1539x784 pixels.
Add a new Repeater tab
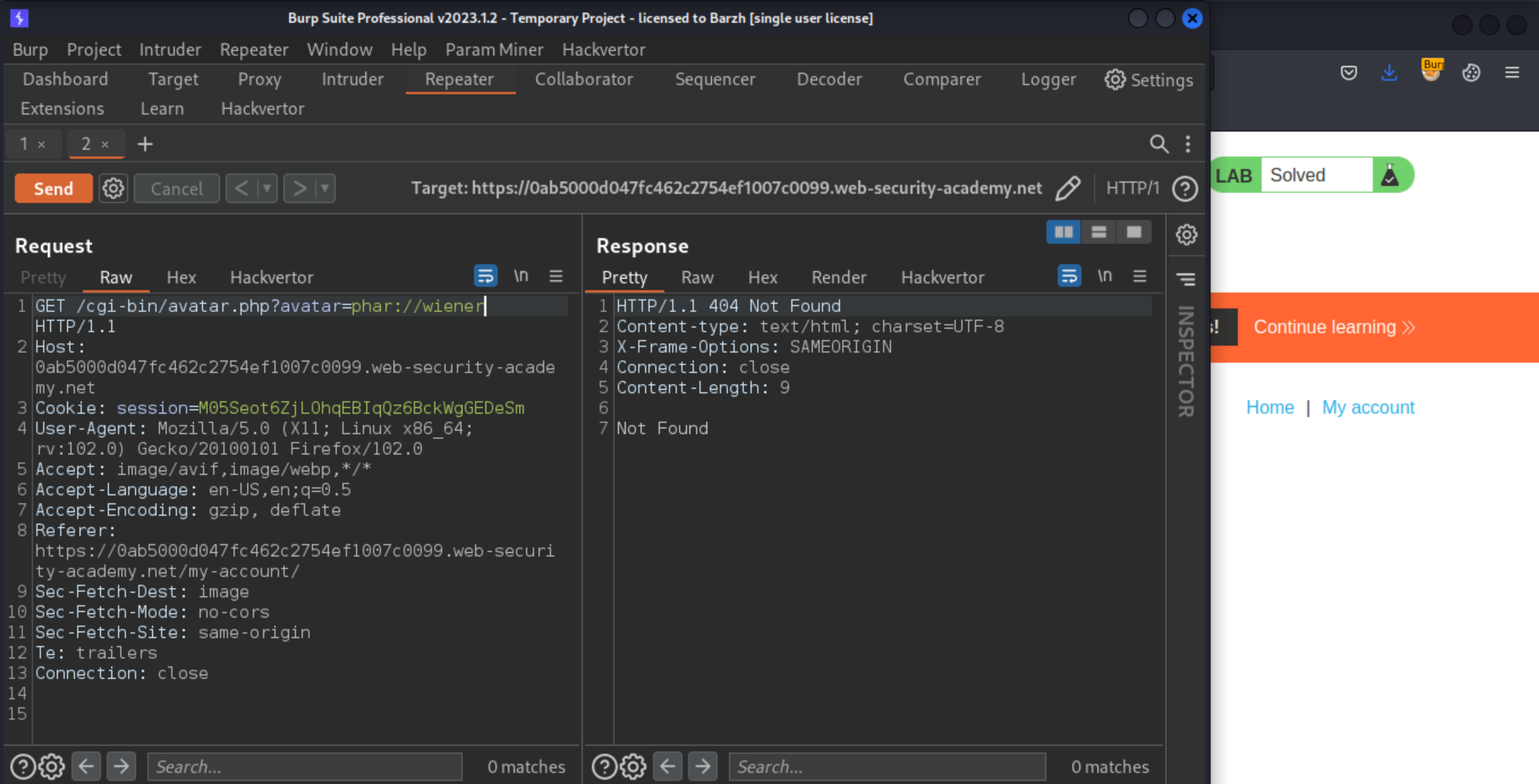pos(145,144)
